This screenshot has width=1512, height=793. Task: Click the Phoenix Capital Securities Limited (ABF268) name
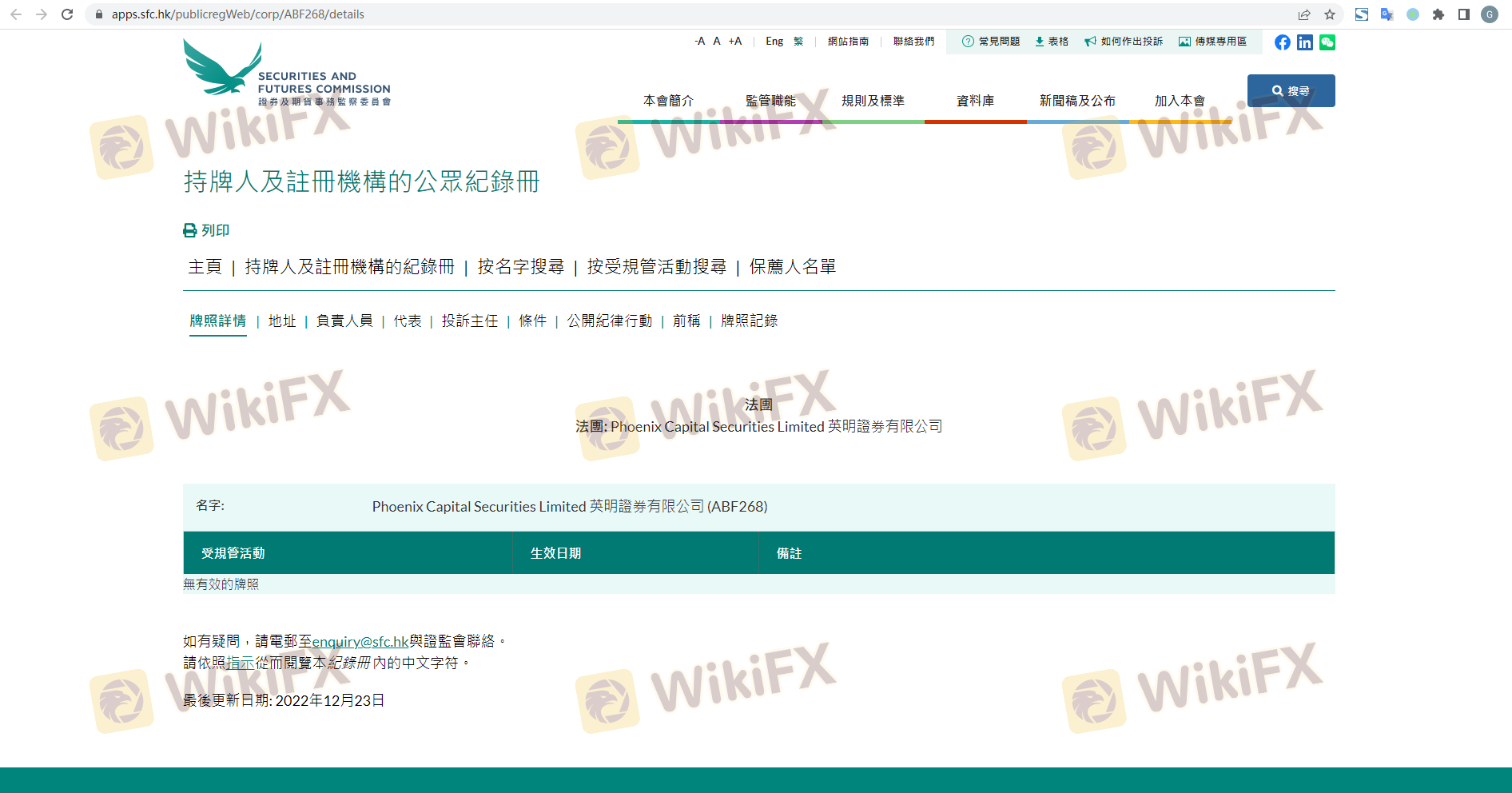point(570,507)
